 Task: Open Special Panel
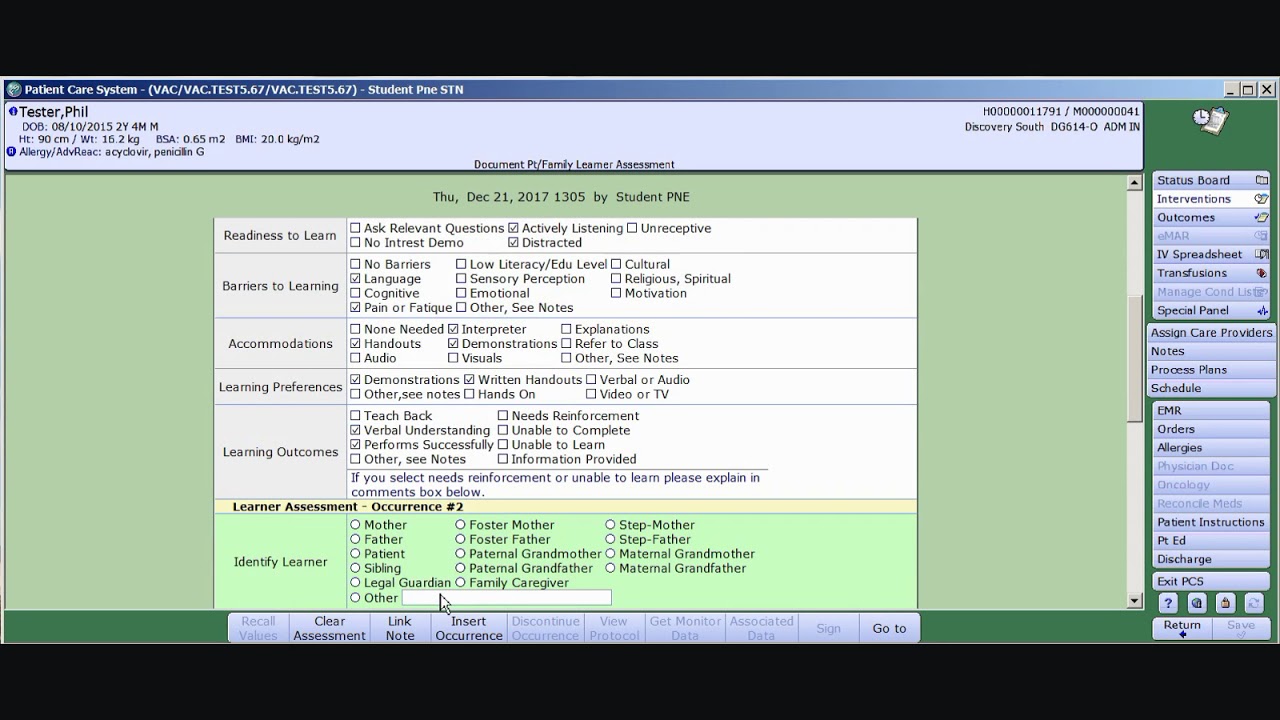(1211, 310)
